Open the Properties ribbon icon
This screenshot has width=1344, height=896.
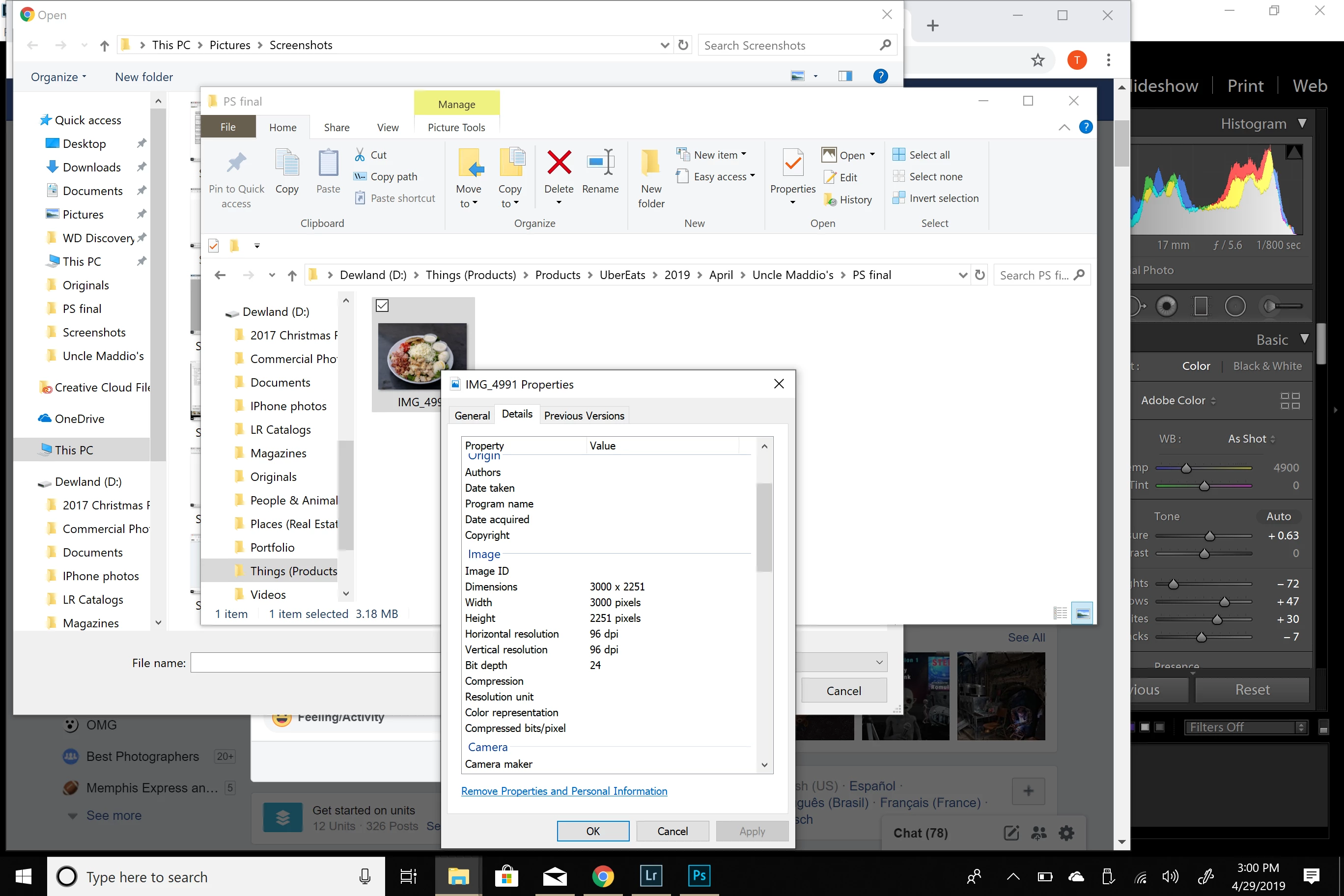point(792,164)
